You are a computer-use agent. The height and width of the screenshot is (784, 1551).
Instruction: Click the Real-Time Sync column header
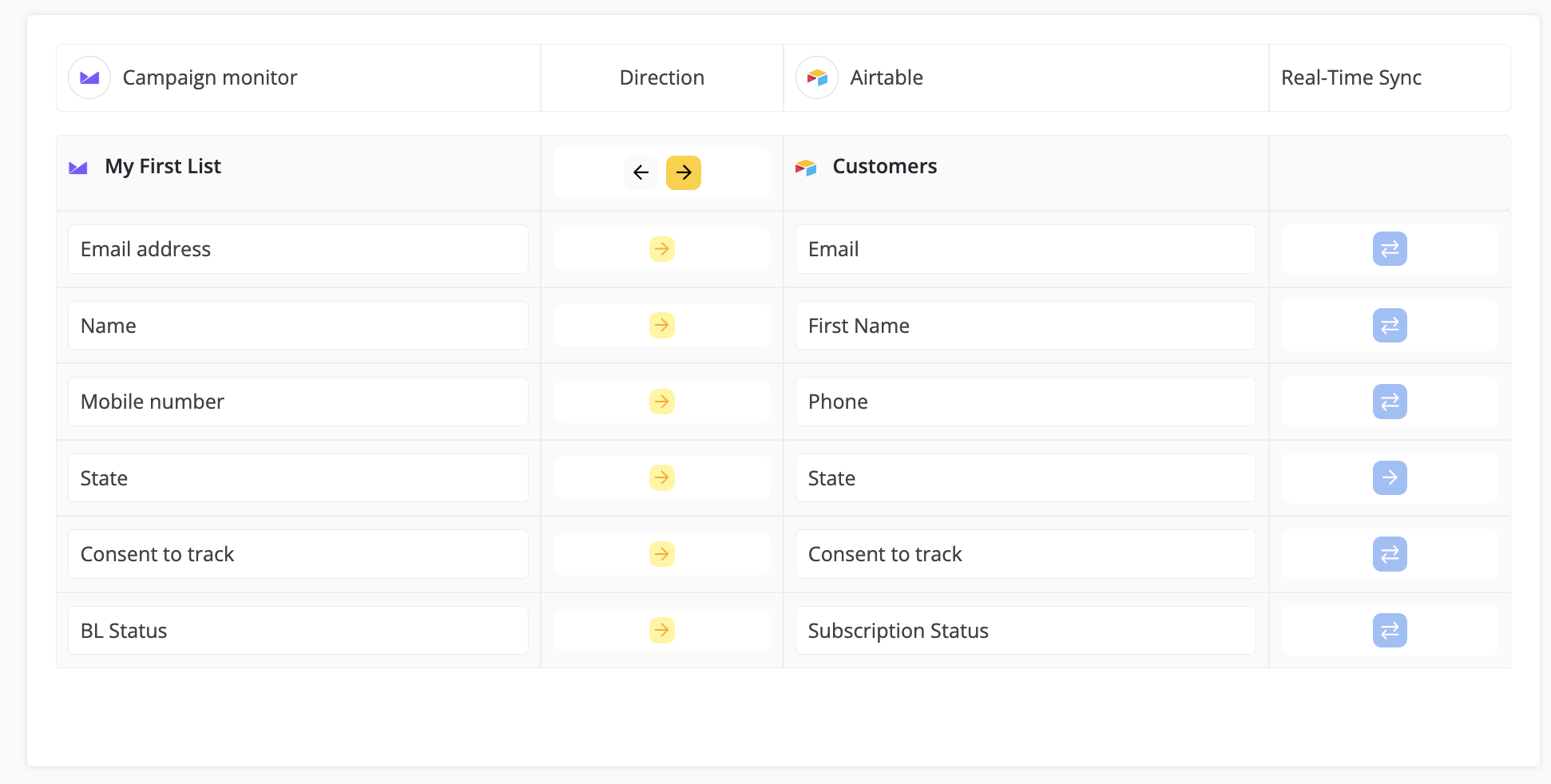(x=1351, y=77)
